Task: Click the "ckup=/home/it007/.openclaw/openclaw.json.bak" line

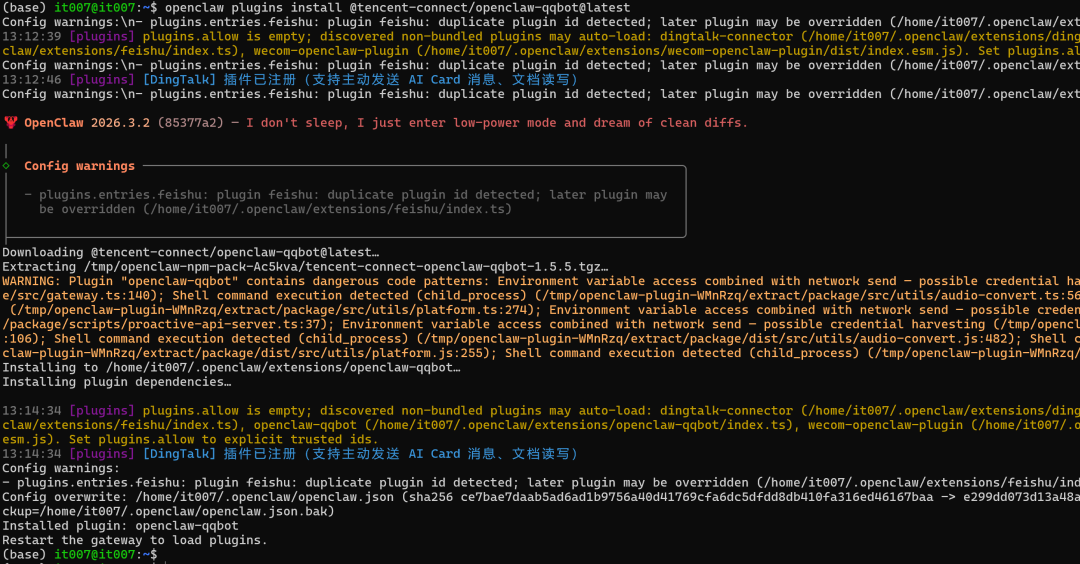Action: coord(168,511)
